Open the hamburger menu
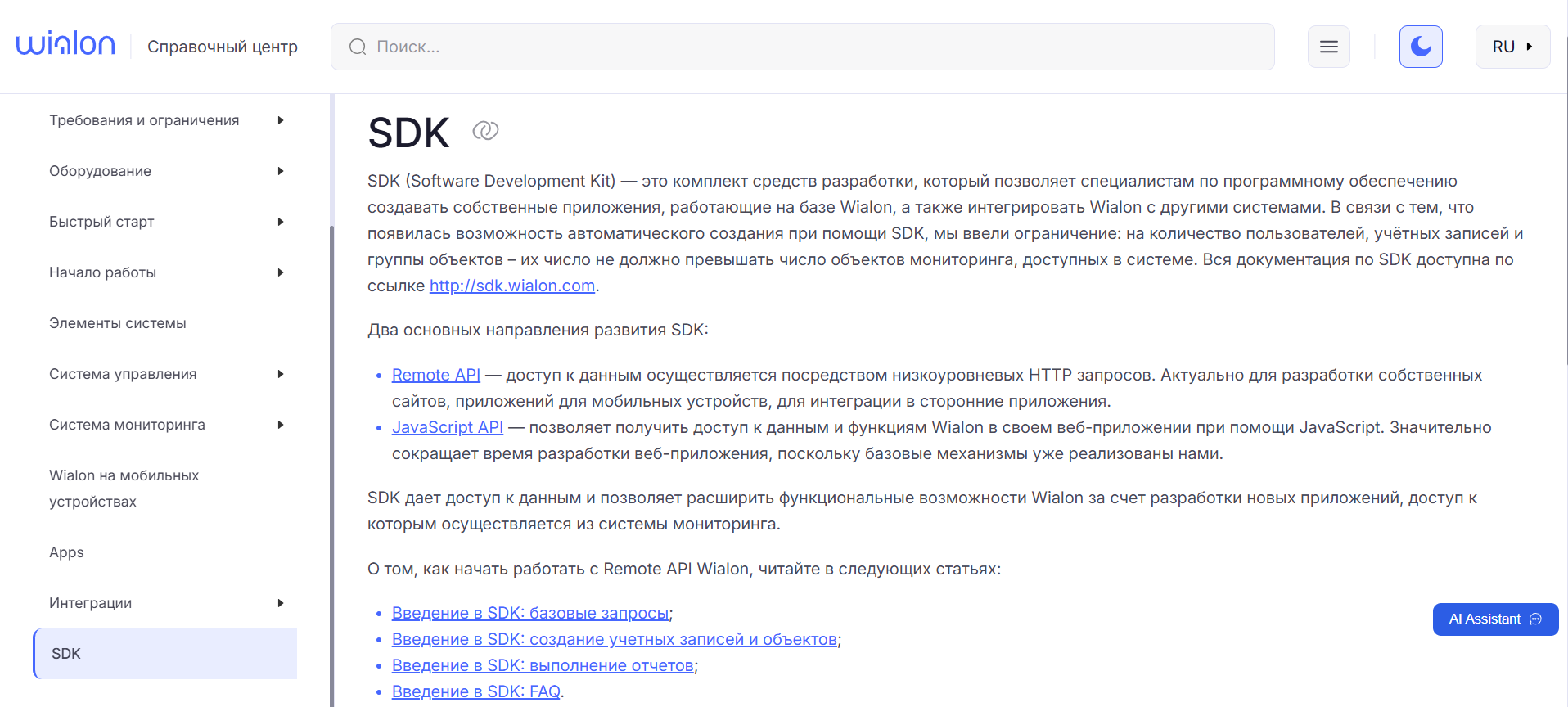 [1328, 47]
